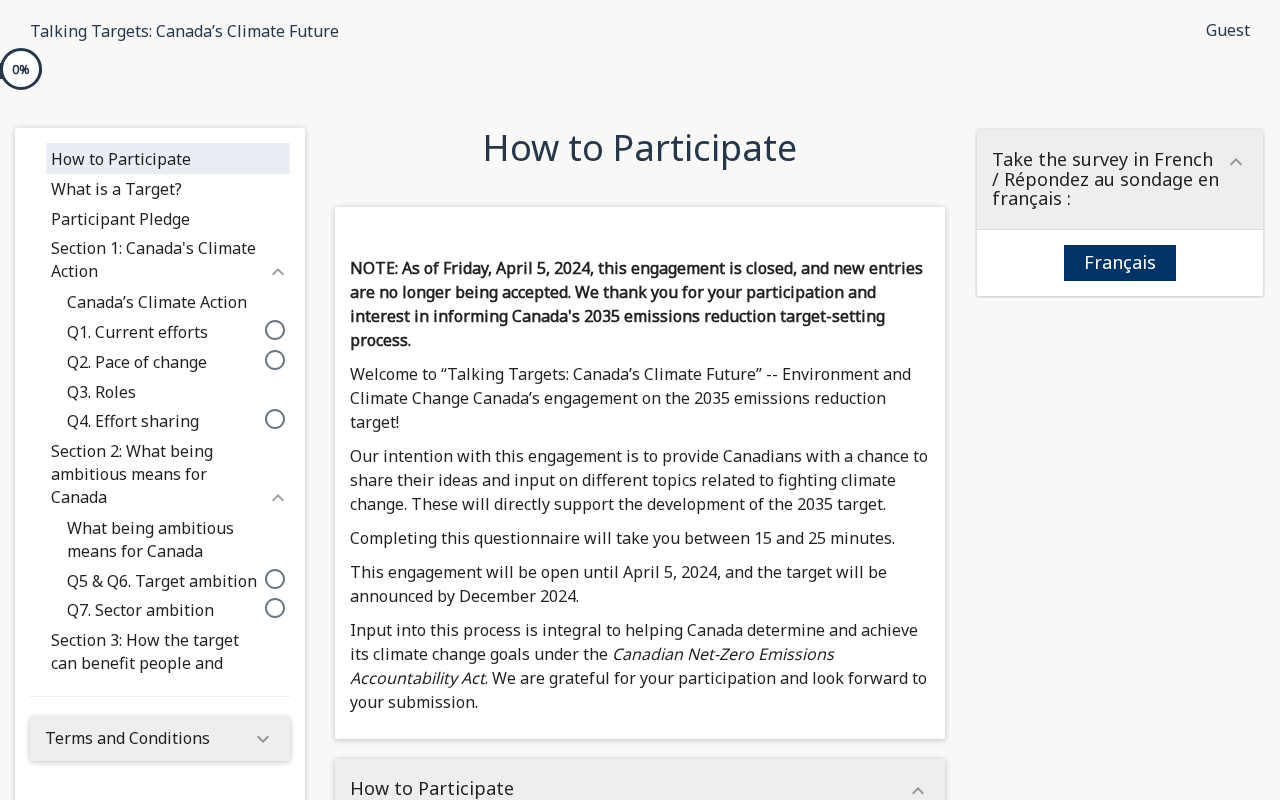This screenshot has width=1280, height=800.
Task: Click the Q5 & Q6 Target ambition circle
Action: [x=275, y=579]
